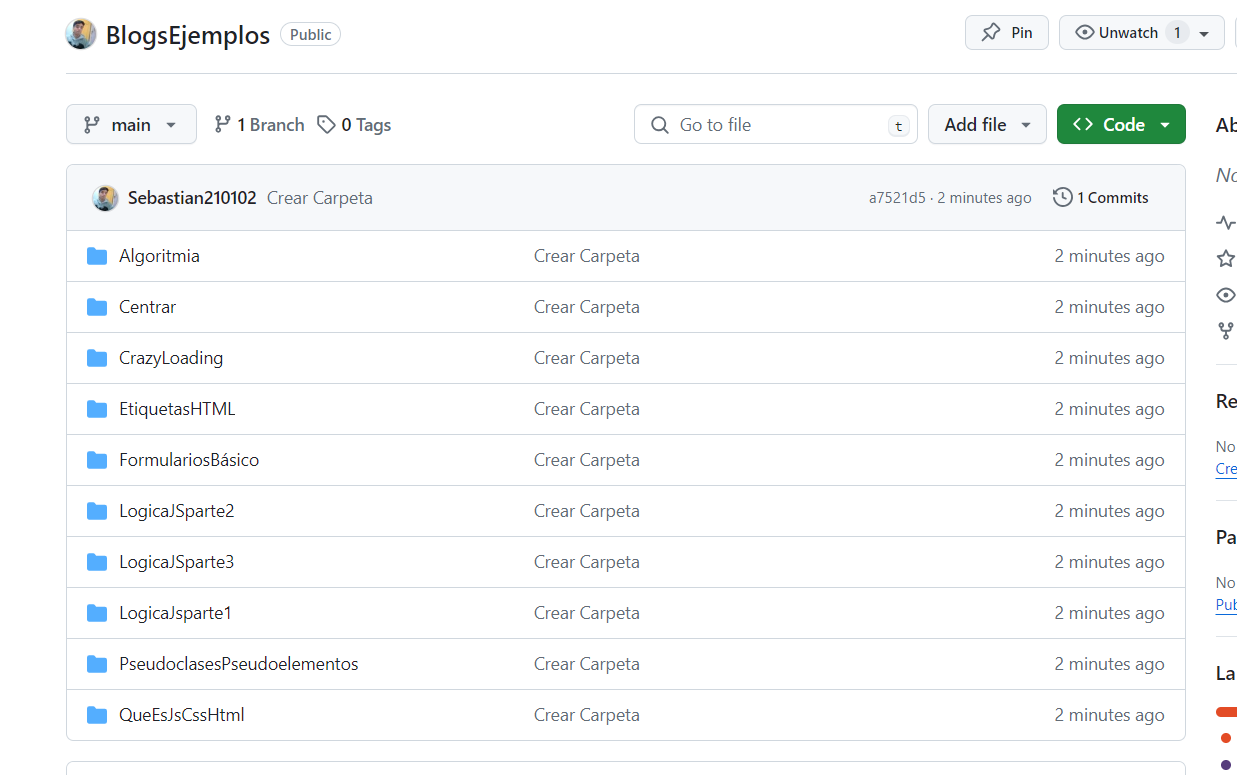Click the repository owner avatar beside BlogsEjemplos
The image size is (1237, 775).
pos(81,34)
